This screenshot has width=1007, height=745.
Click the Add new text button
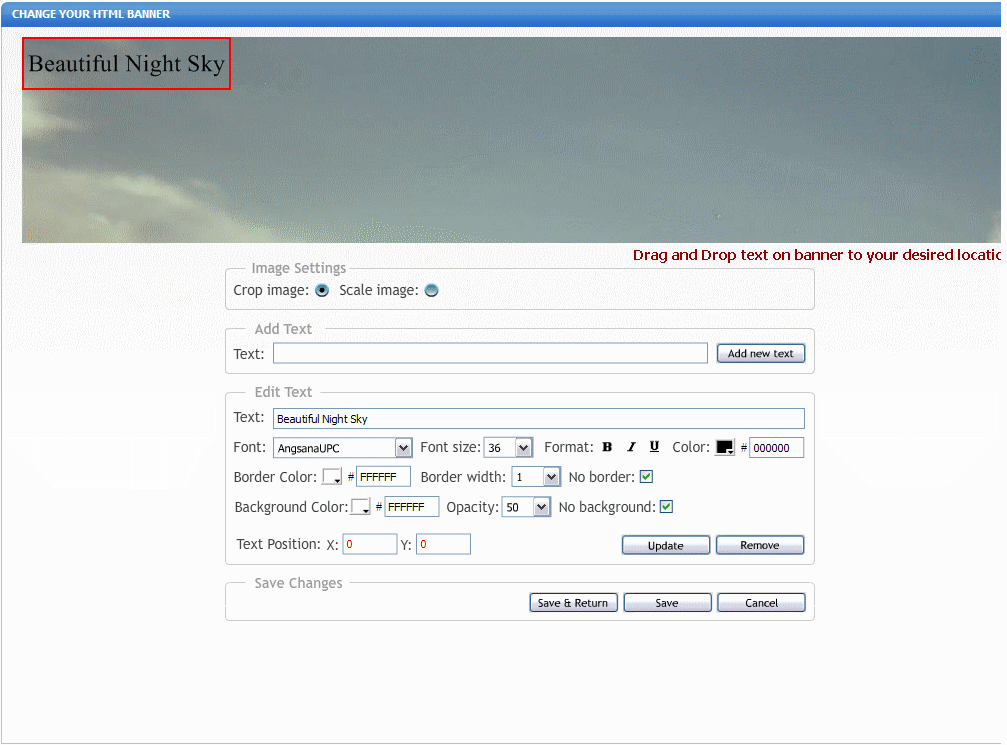(760, 353)
